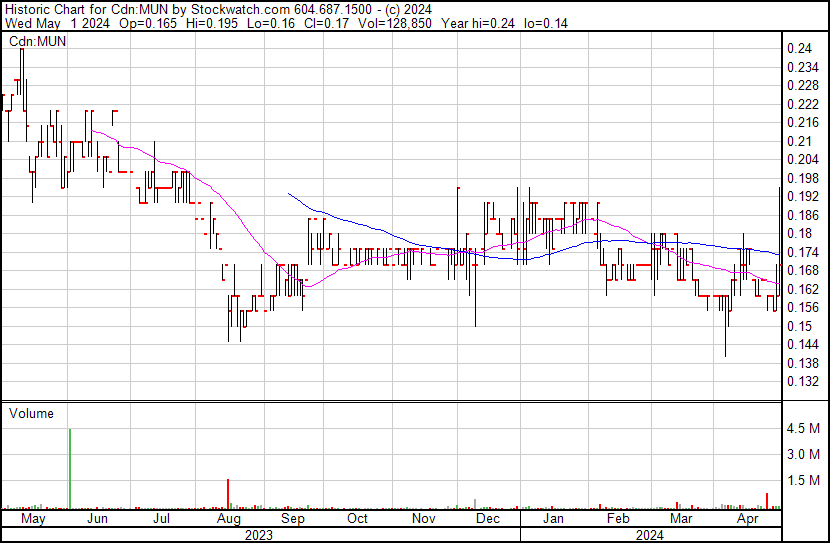Select the 0.198 price axis label

(x=803, y=178)
